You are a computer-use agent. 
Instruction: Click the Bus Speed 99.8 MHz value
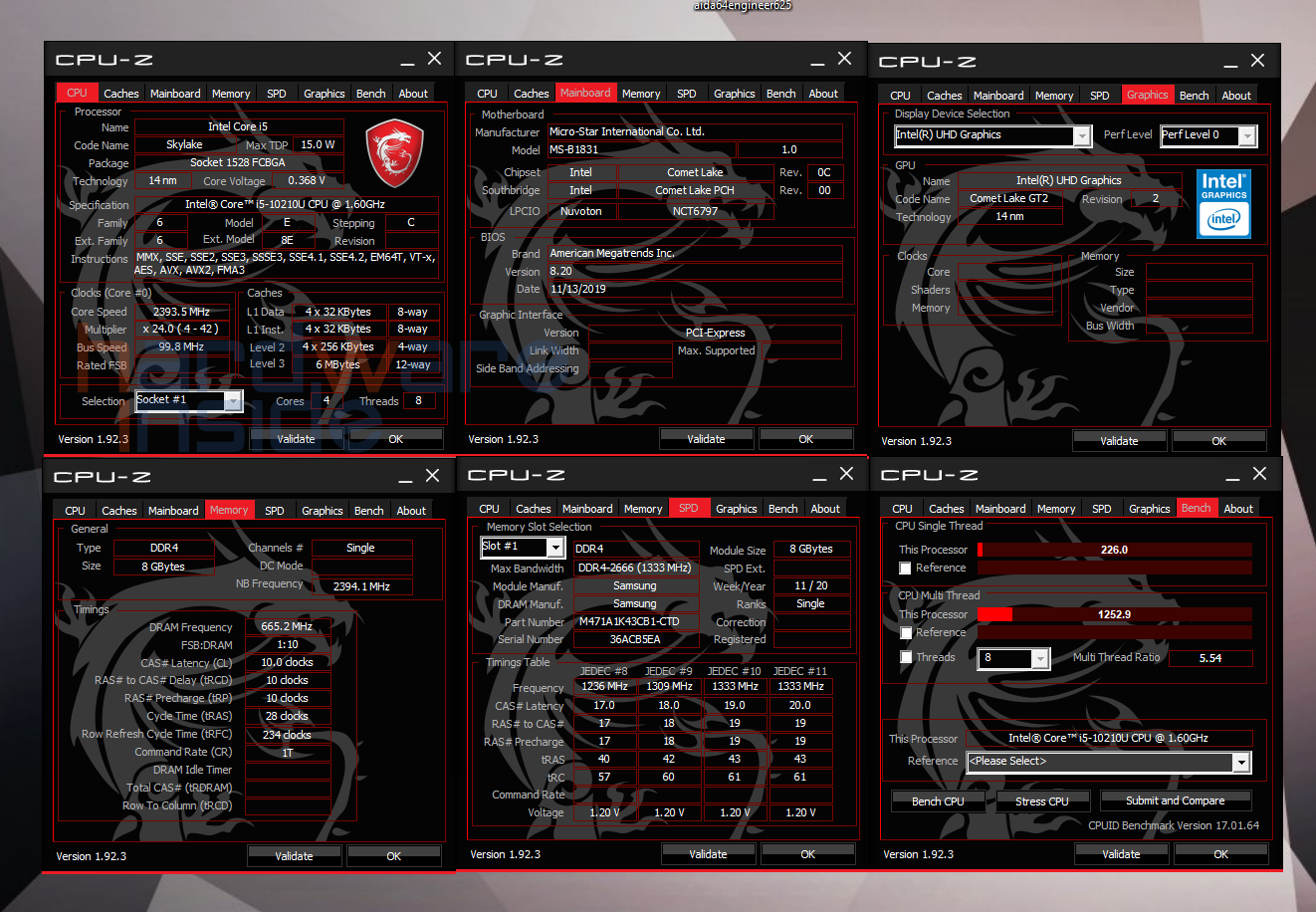click(x=181, y=347)
